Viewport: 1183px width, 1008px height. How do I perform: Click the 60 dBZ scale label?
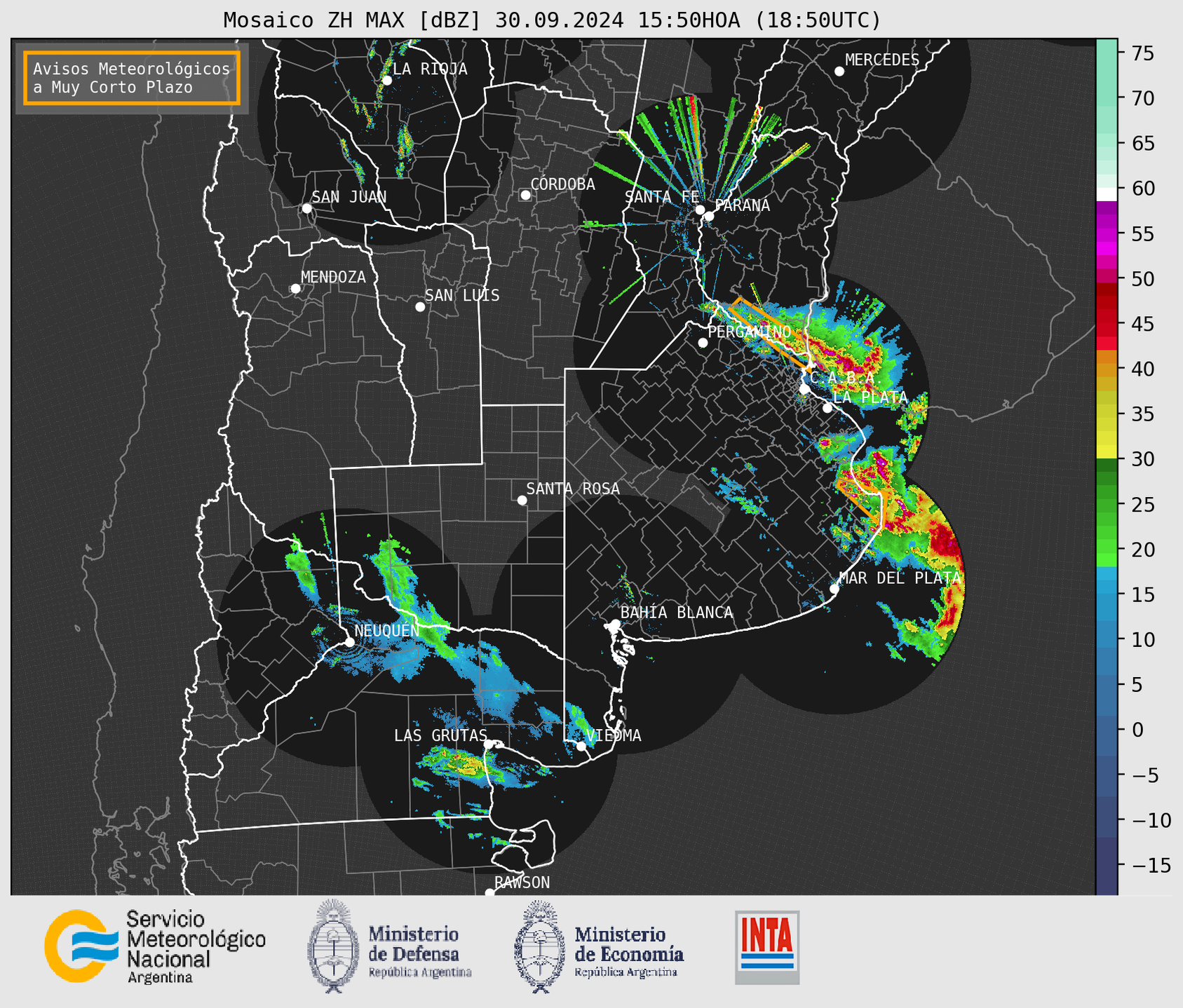(1142, 189)
